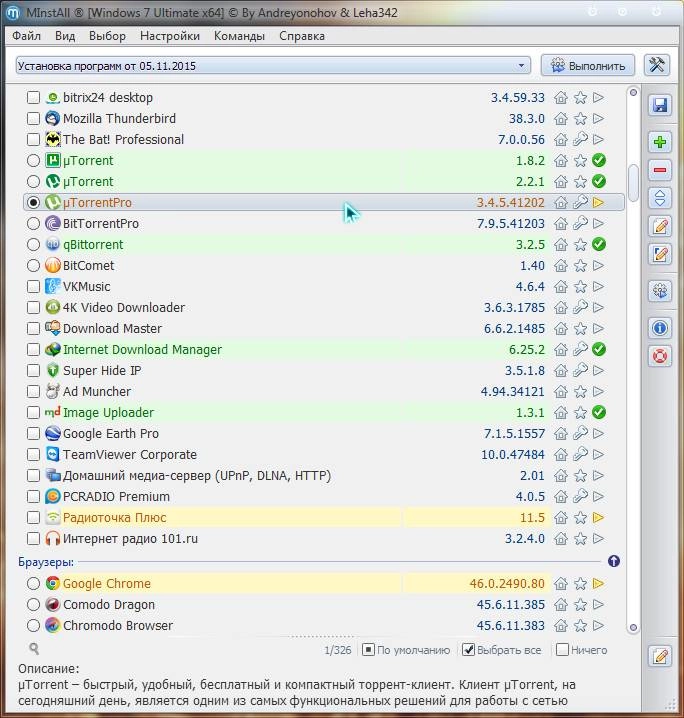The height and width of the screenshot is (718, 684).
Task: Open the Настройки menu
Action: [x=170, y=36]
